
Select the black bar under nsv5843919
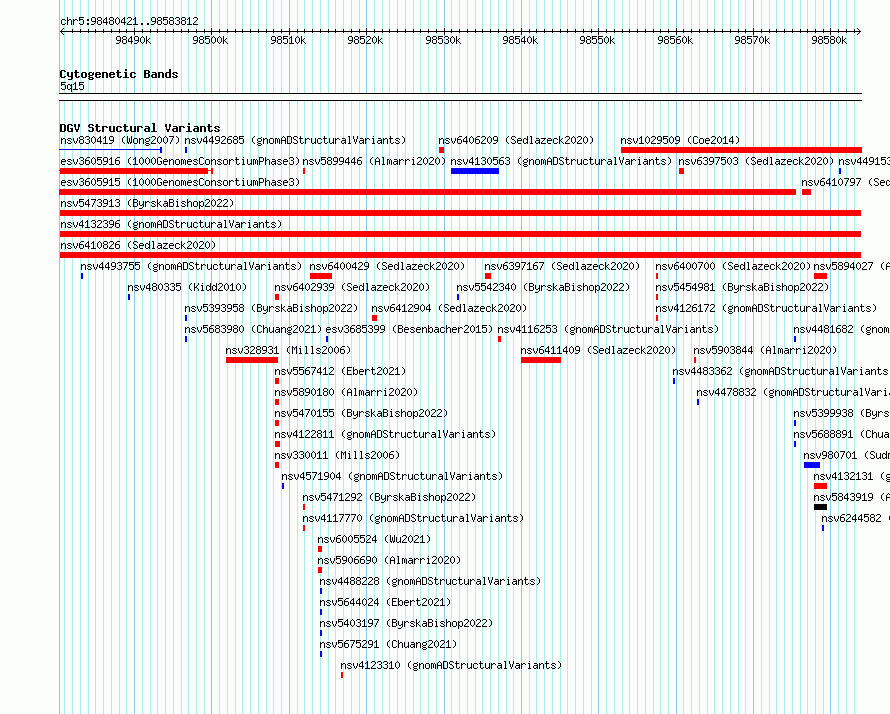[820, 507]
